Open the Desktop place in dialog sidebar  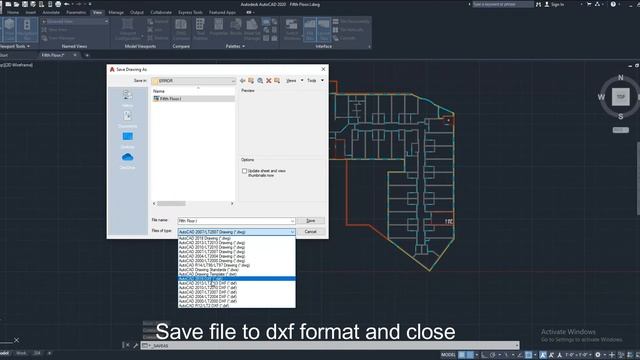click(127, 139)
